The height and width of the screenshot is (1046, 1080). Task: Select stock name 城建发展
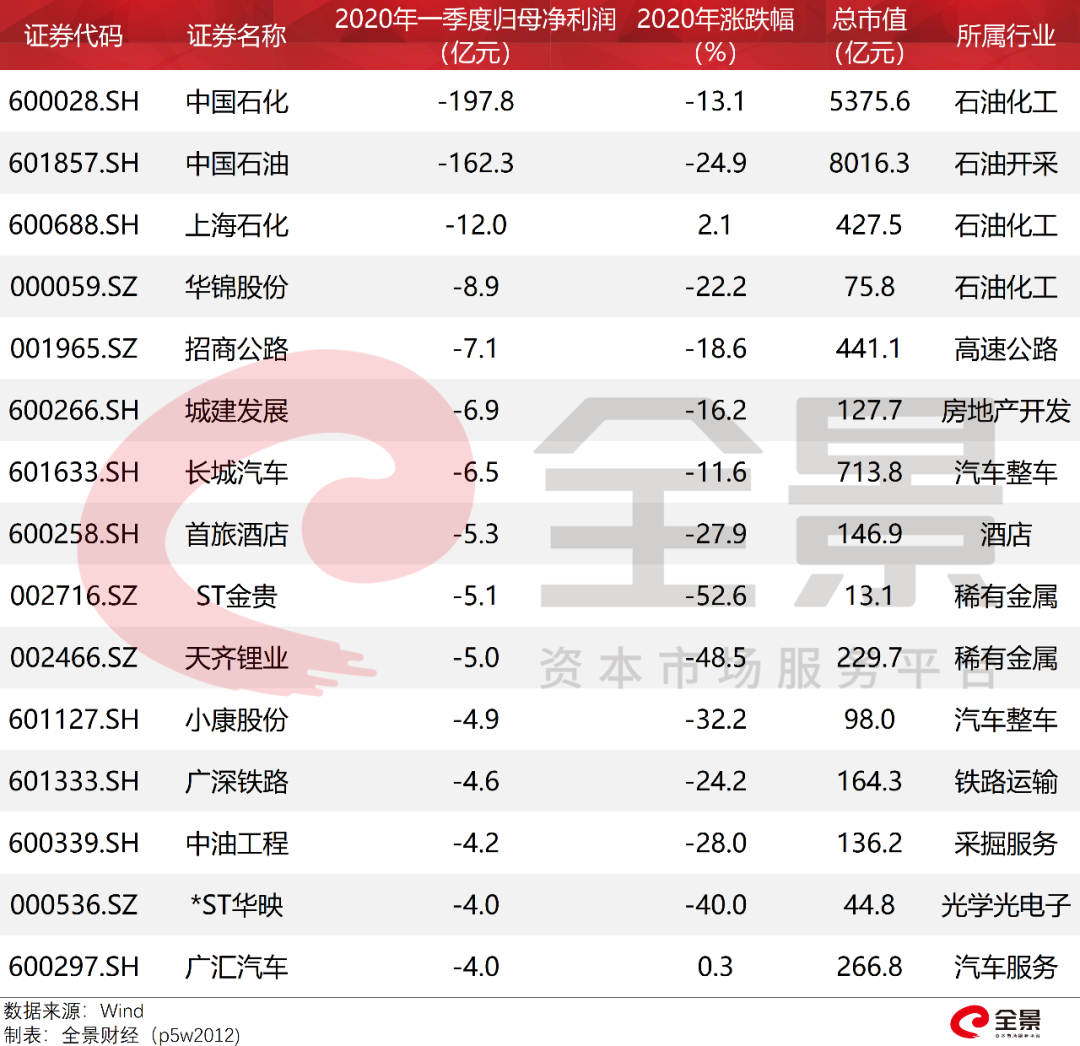pyautogui.click(x=236, y=410)
